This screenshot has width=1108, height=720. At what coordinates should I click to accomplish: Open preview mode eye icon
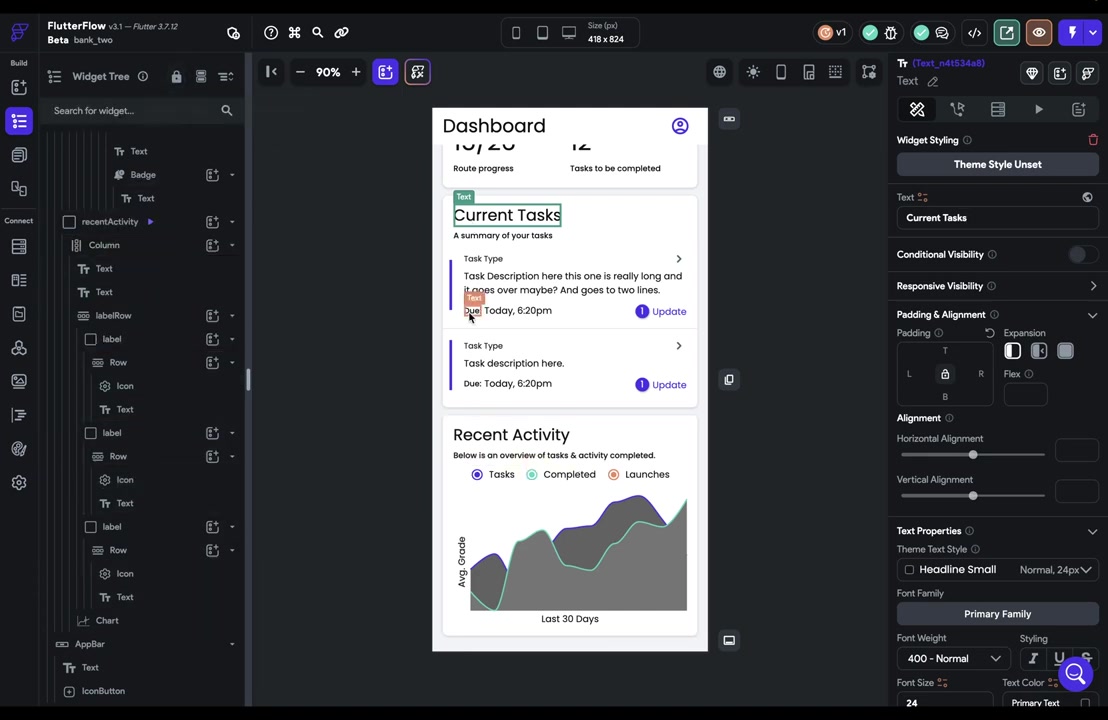tap(1039, 33)
